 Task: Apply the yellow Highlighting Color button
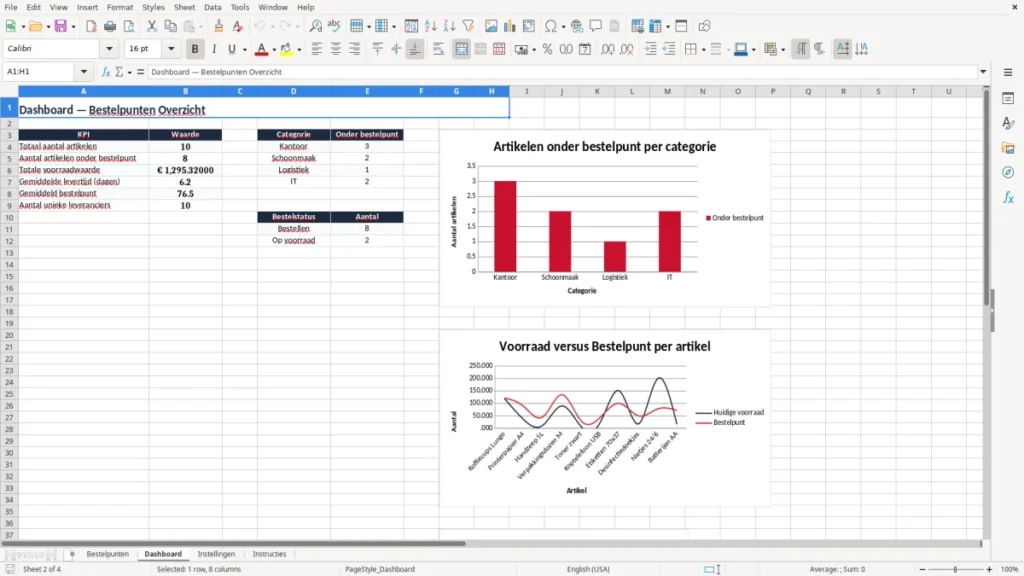coord(286,49)
